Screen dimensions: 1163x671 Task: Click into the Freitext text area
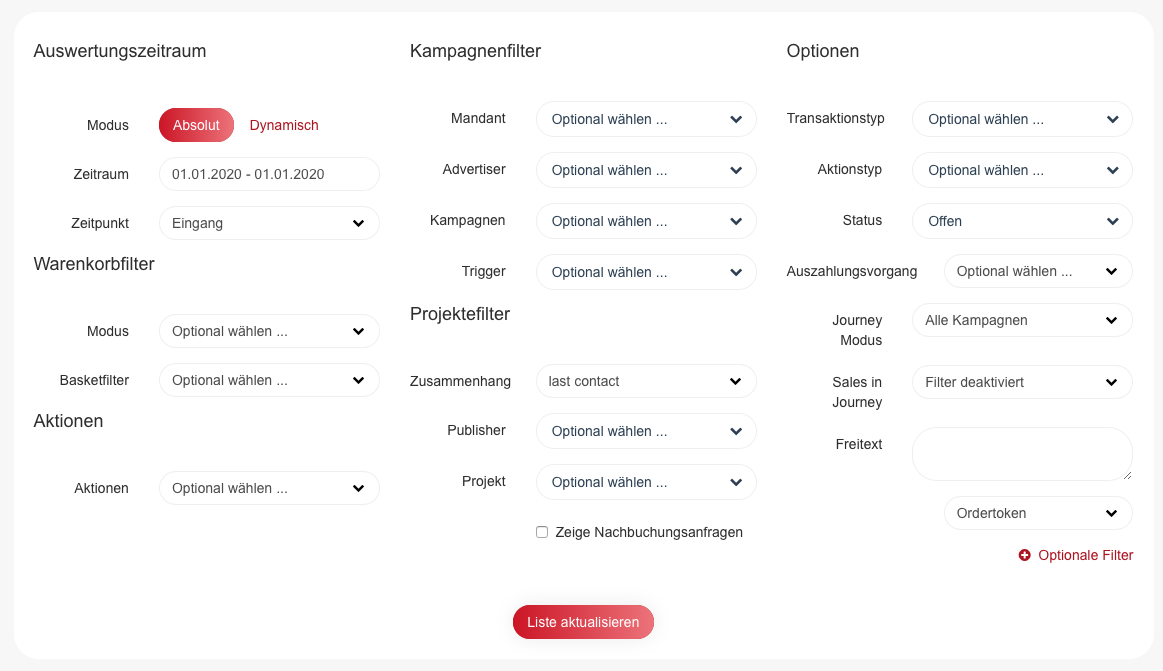[1022, 454]
